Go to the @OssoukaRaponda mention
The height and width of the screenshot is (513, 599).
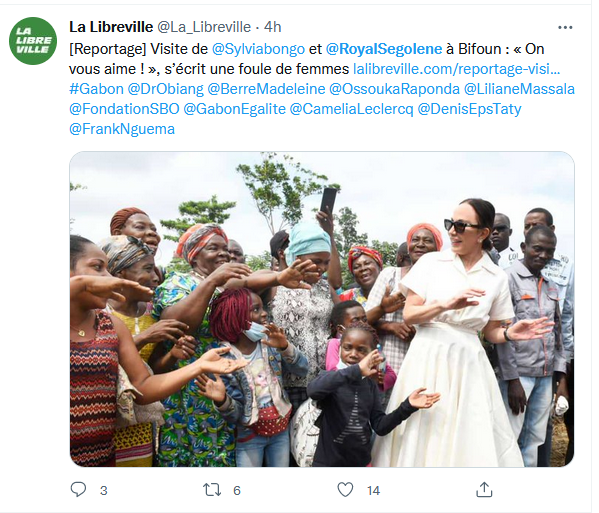point(394,89)
